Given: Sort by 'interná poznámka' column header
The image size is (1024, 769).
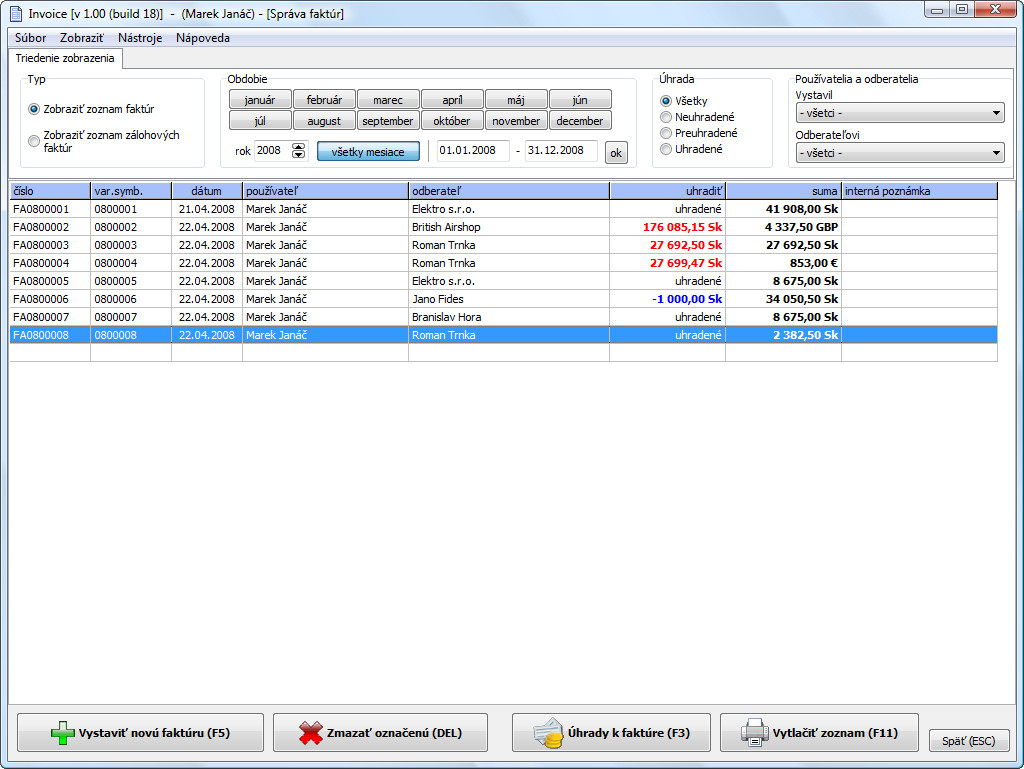Looking at the screenshot, I should point(920,191).
